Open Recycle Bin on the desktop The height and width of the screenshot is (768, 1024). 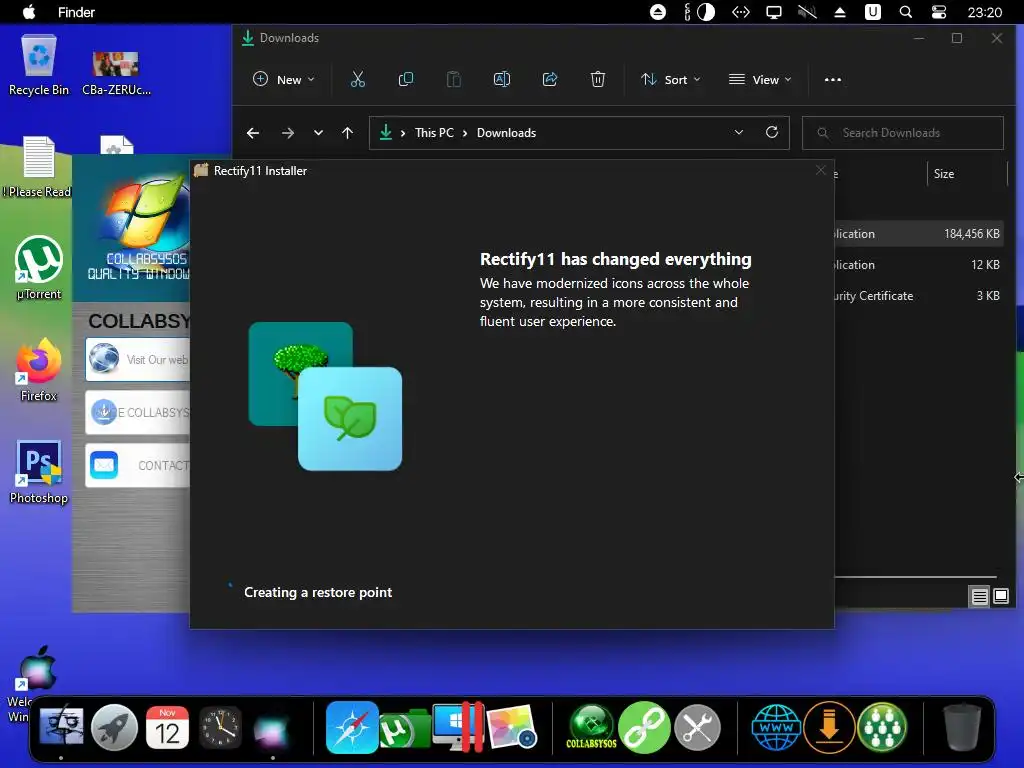[39, 65]
